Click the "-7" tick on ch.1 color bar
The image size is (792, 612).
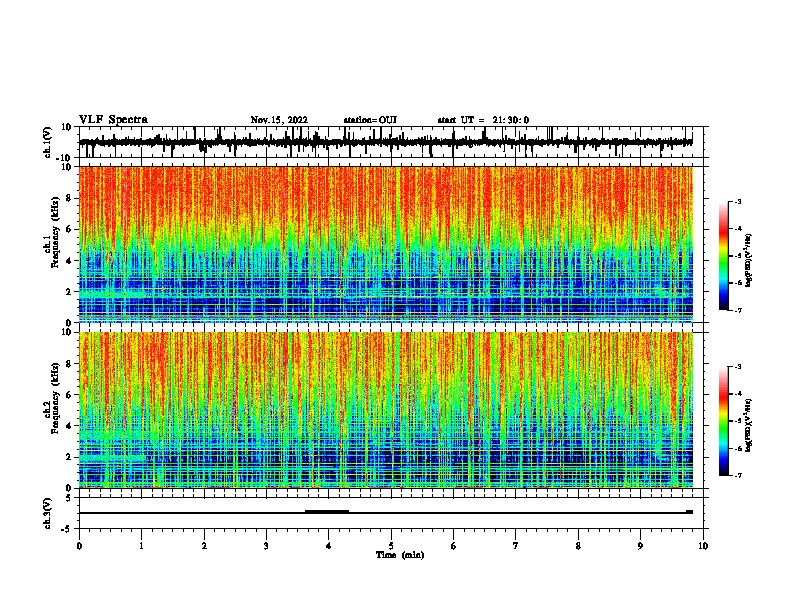(737, 310)
